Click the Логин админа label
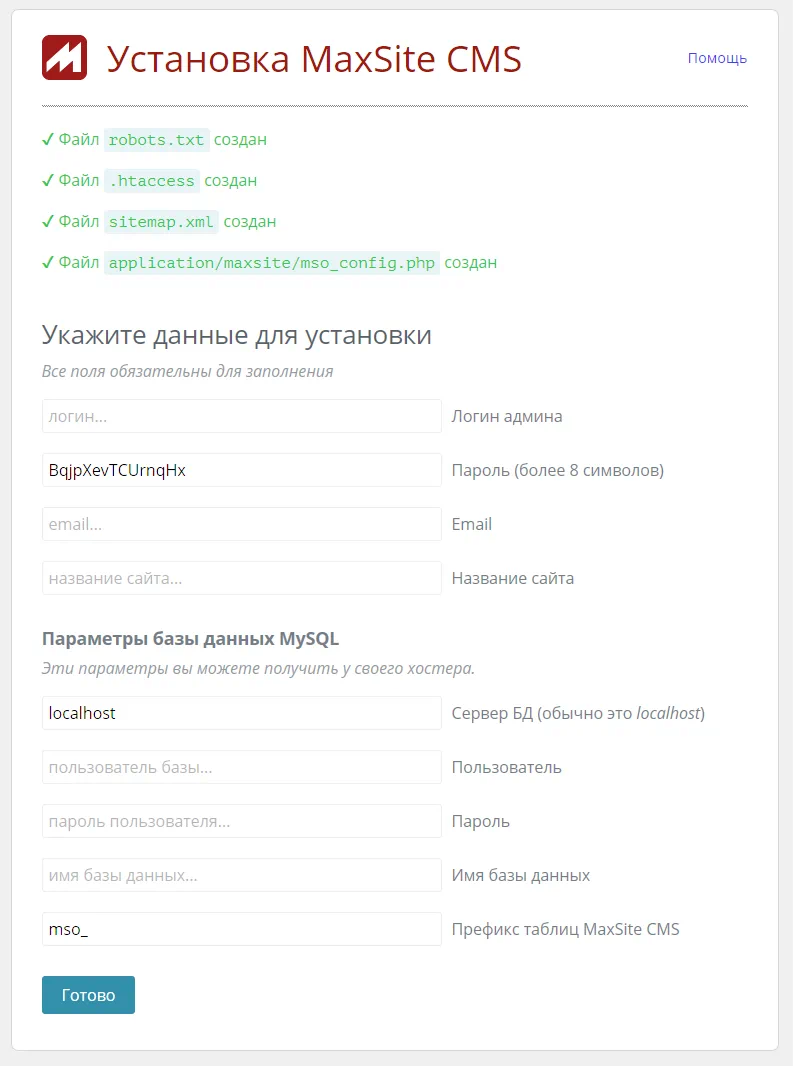Image resolution: width=794 pixels, height=1066 pixels. point(507,416)
